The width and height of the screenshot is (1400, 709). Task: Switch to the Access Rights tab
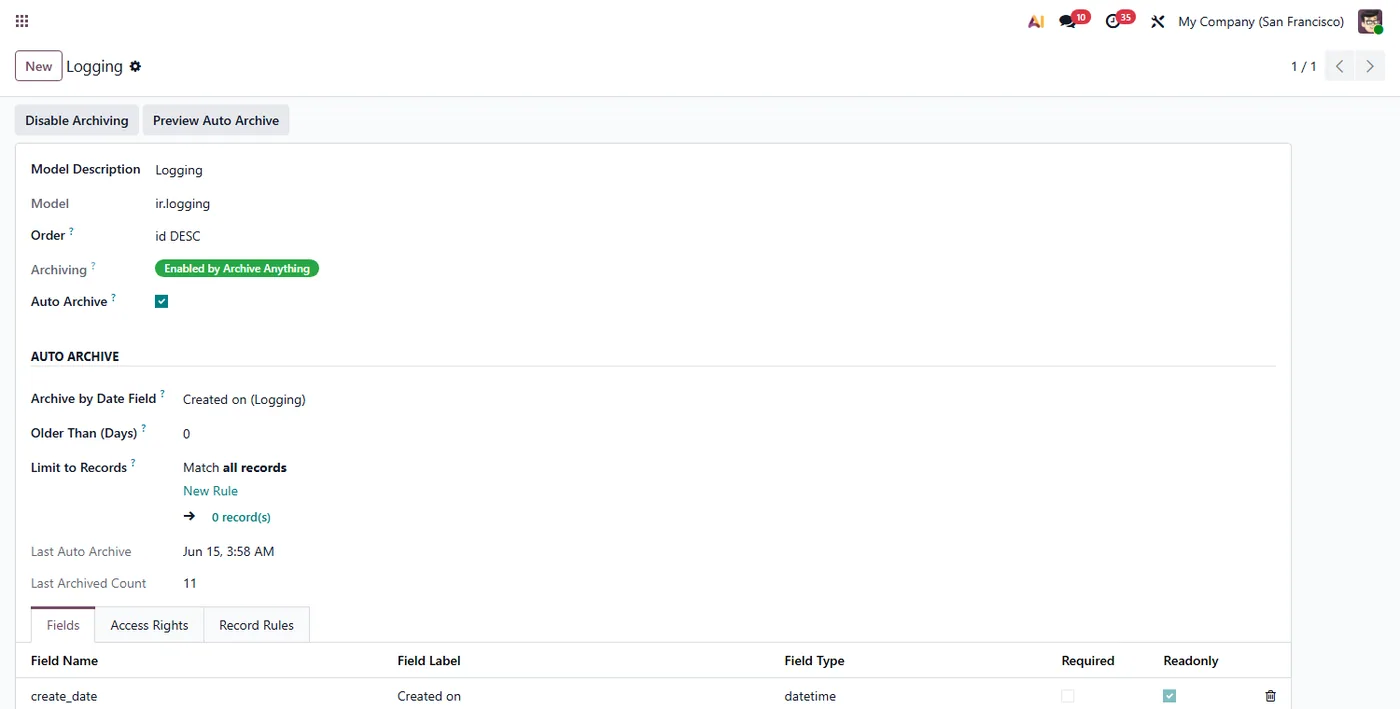pos(149,625)
